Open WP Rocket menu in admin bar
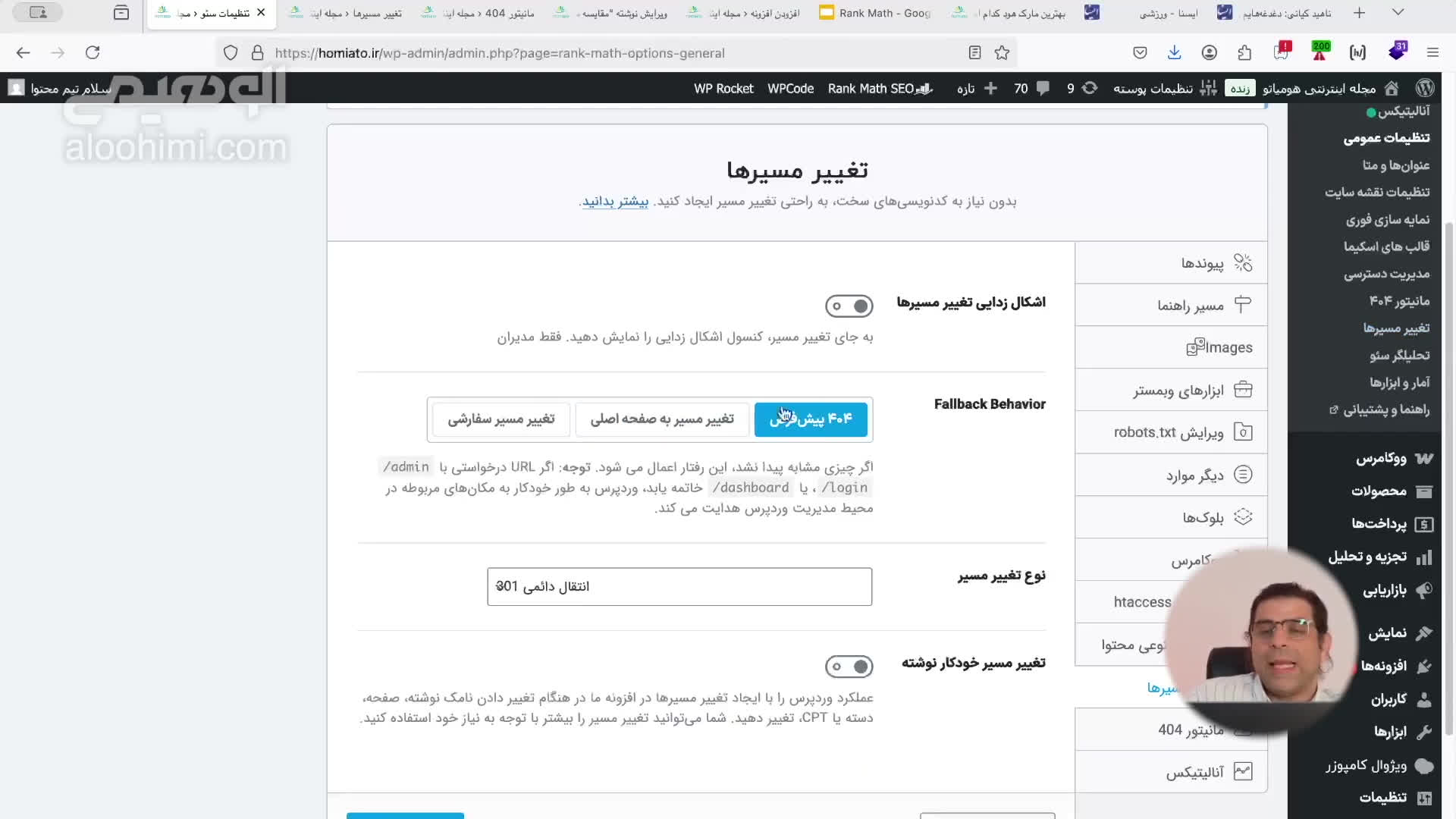This screenshot has width=1456, height=819. (x=723, y=89)
